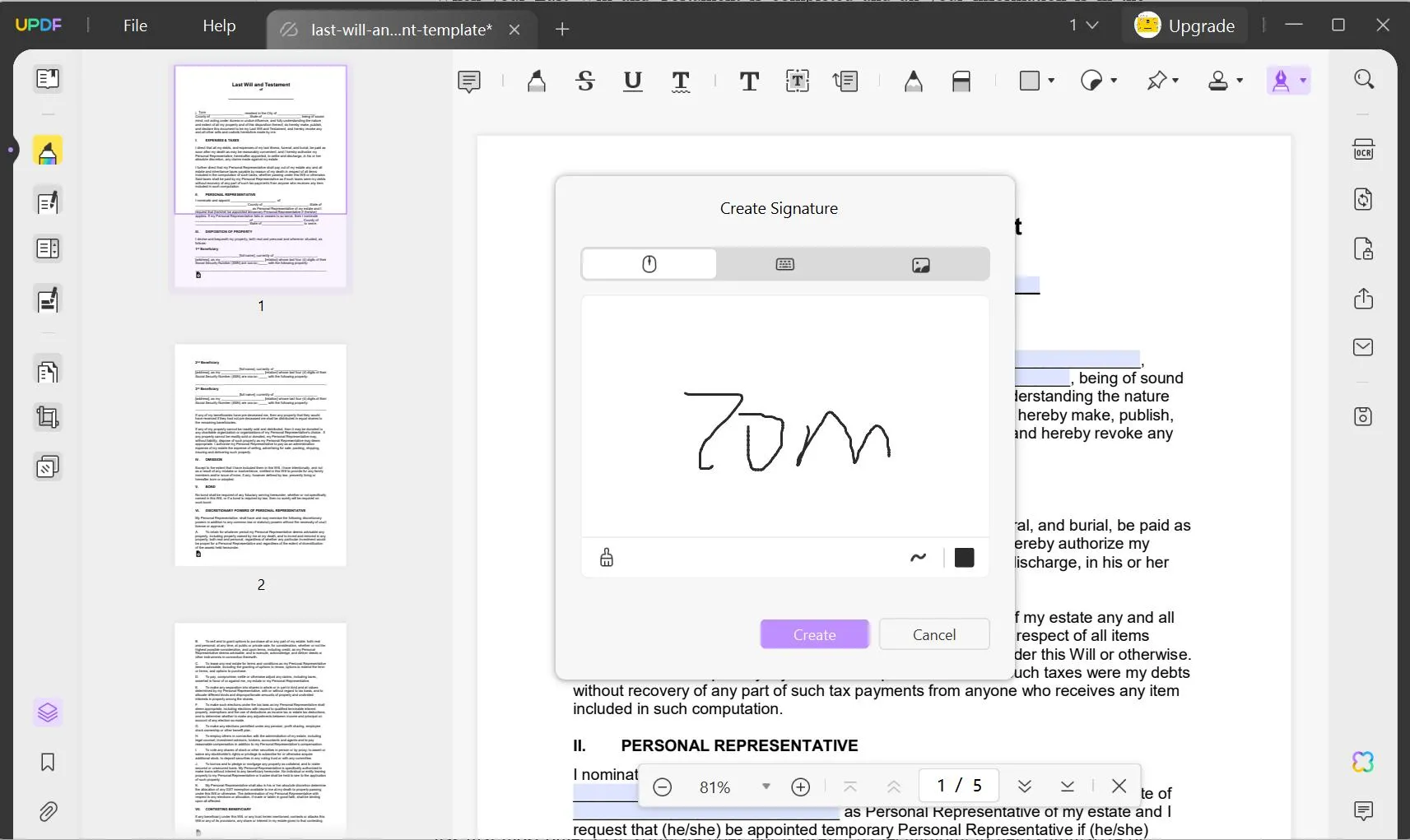Click the Upgrade button

1184,26
